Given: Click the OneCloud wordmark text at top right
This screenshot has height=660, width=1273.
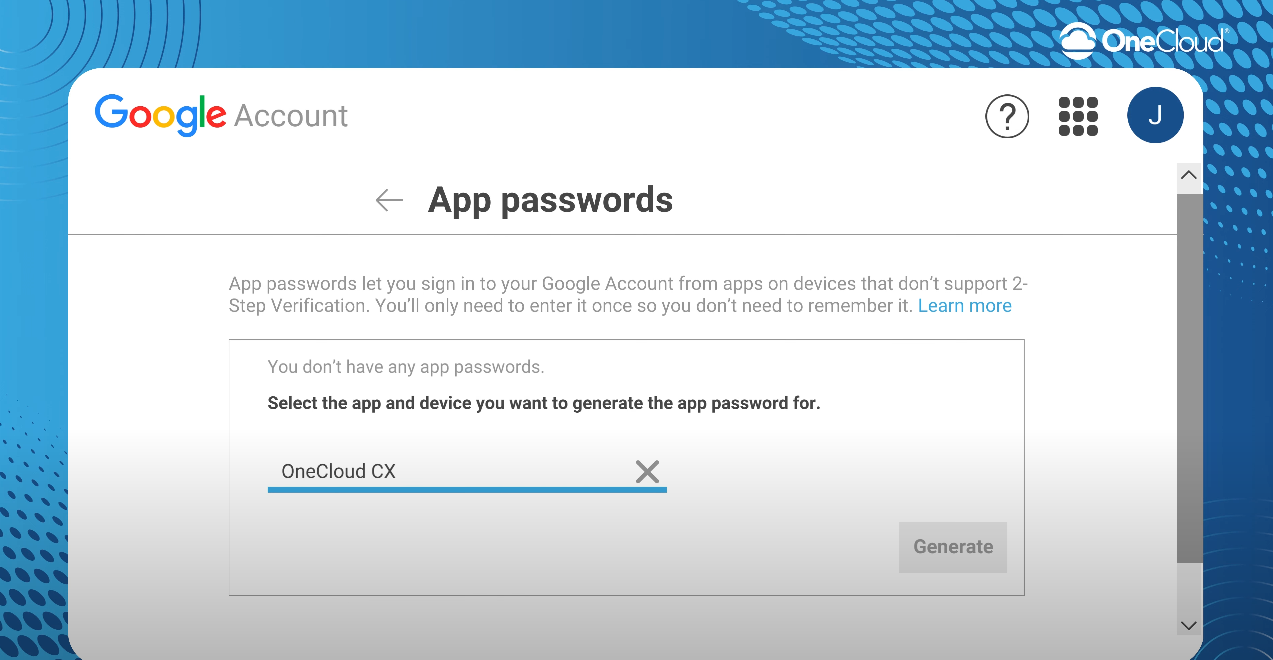Looking at the screenshot, I should (1163, 41).
